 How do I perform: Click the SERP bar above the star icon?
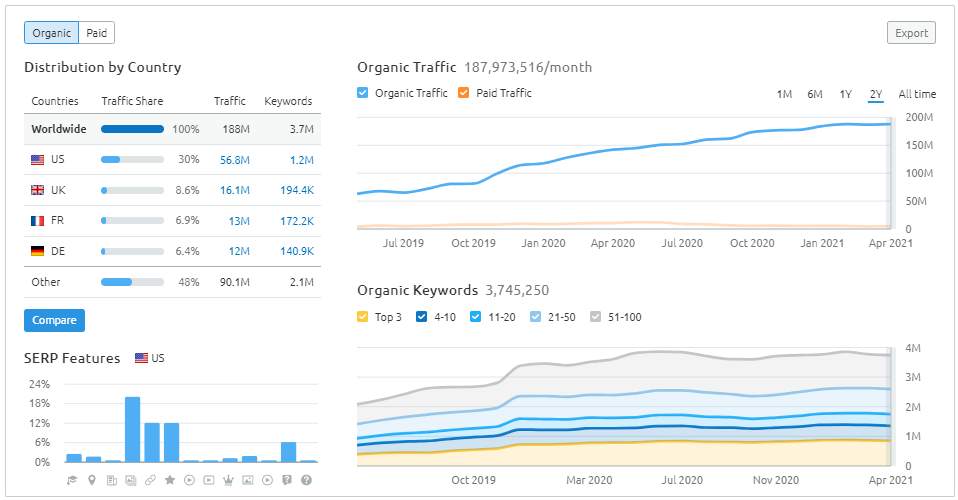tap(172, 443)
